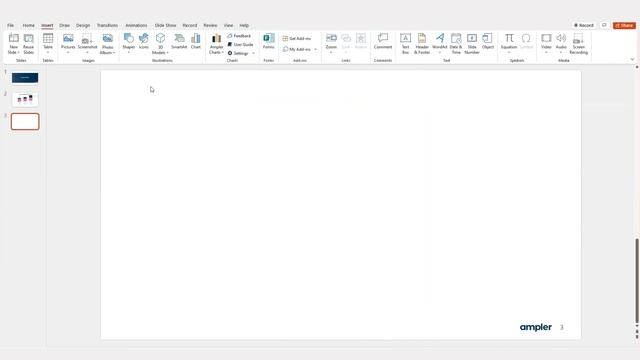Open the Shapes gallery

pyautogui.click(x=129, y=44)
